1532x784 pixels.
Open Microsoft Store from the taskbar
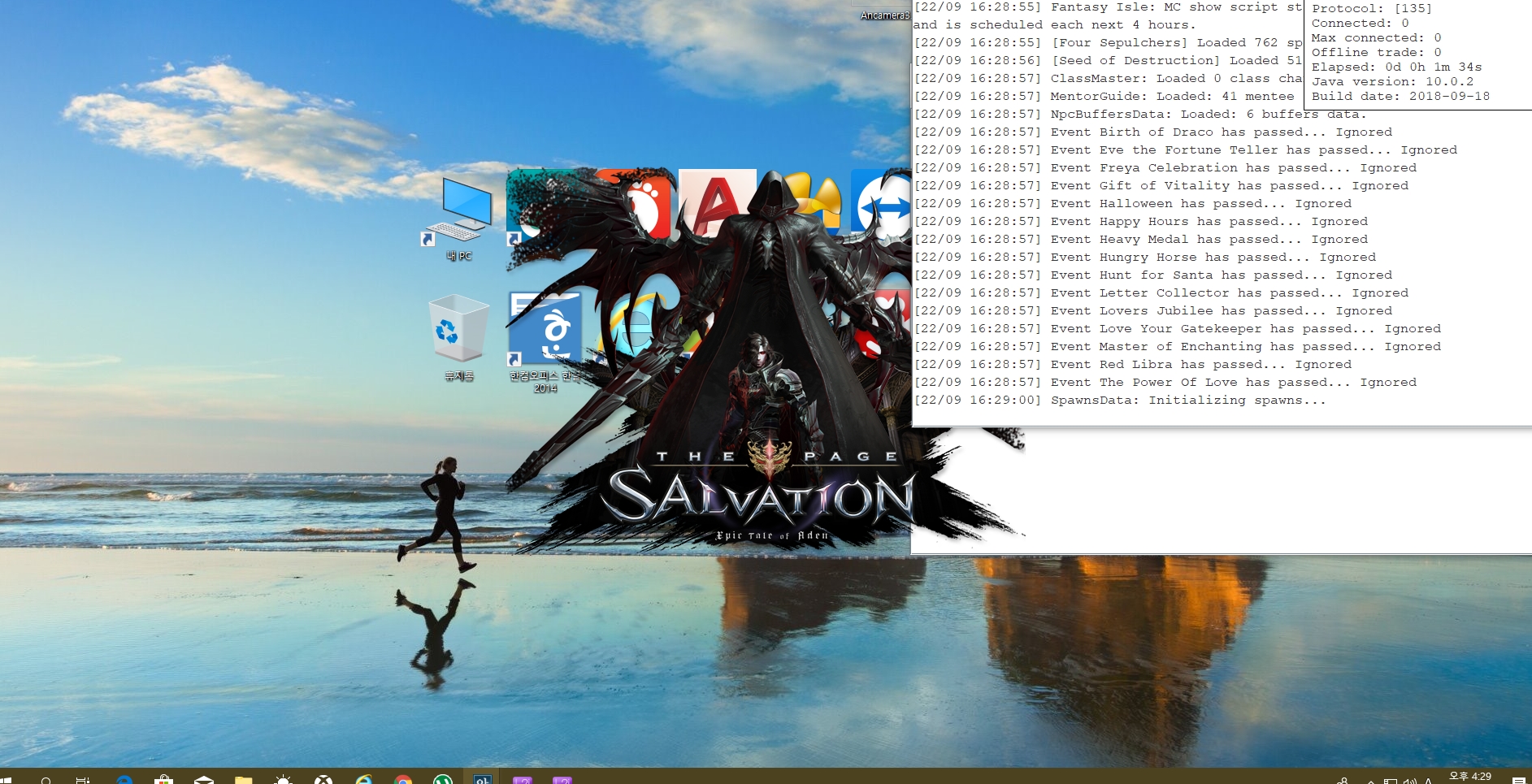pos(164,780)
